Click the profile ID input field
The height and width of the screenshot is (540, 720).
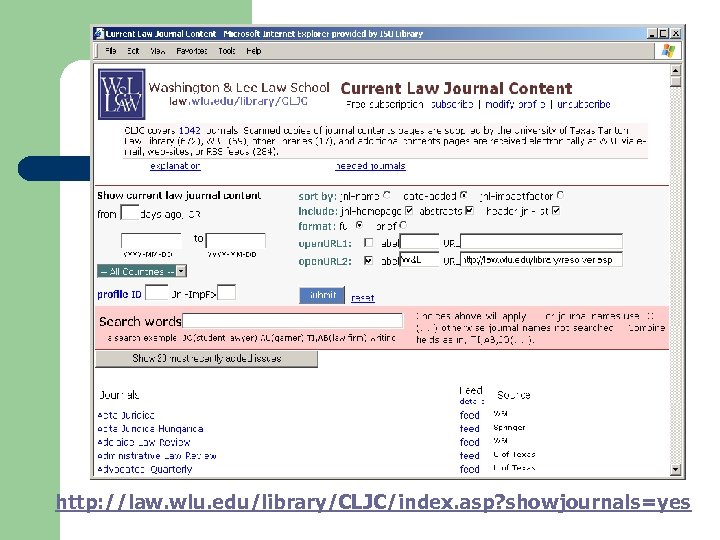(x=157, y=292)
